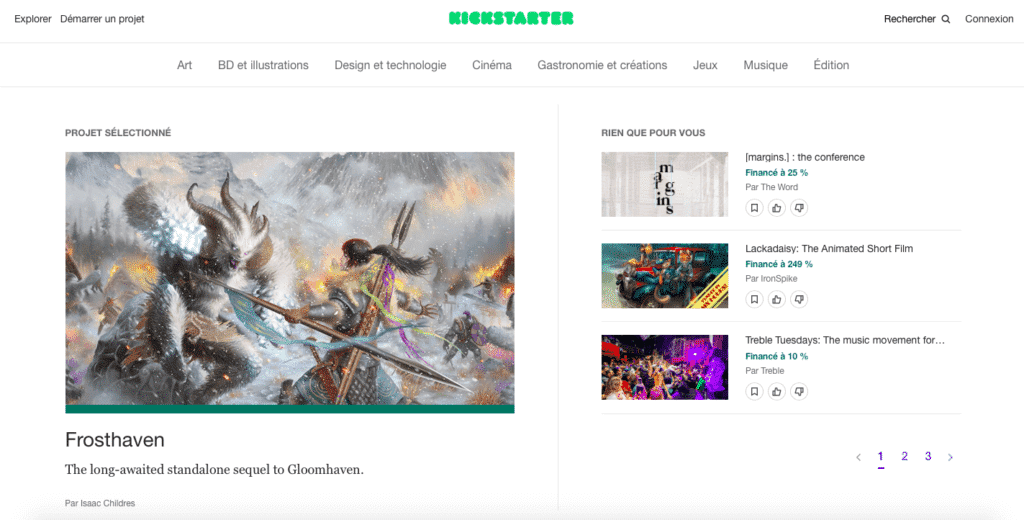The width and height of the screenshot is (1024, 520).
Task: Open the green Frosthaven funding progress bar
Action: tap(290, 409)
